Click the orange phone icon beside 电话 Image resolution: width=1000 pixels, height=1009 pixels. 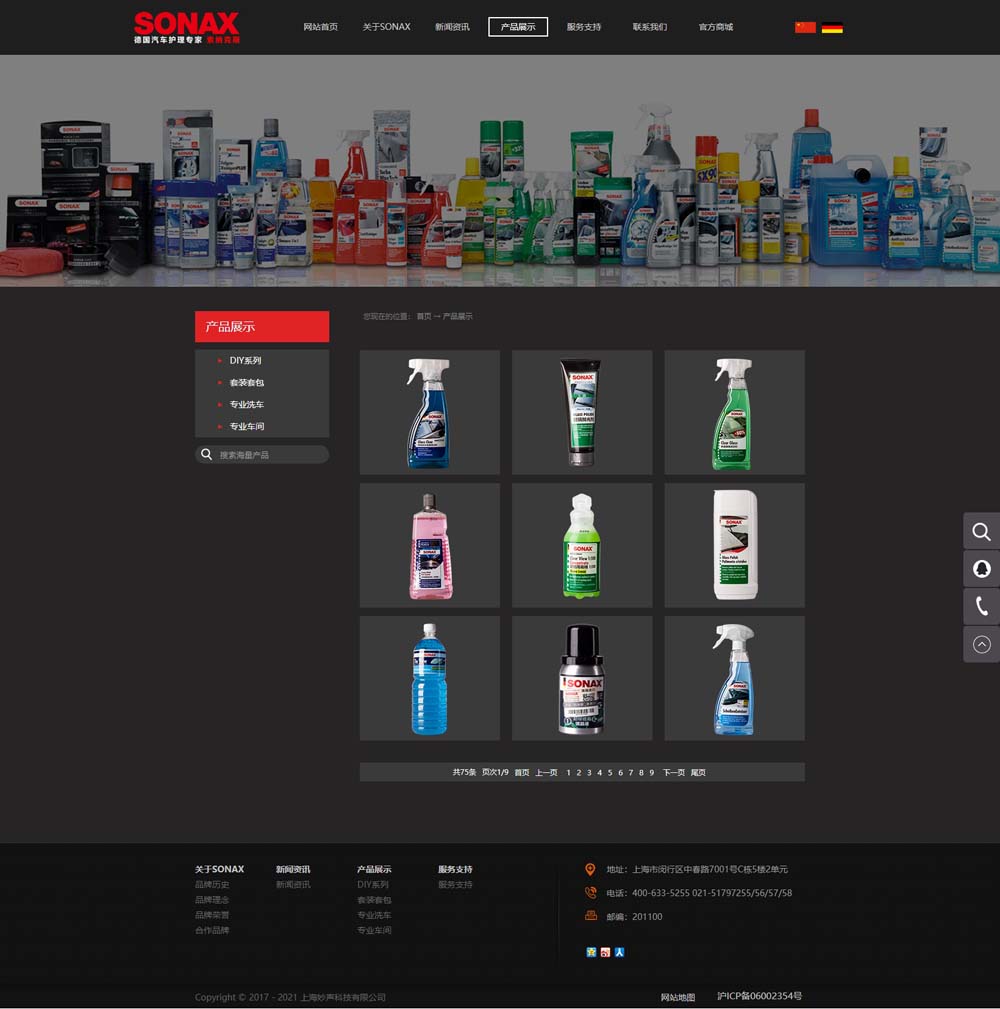[x=590, y=893]
